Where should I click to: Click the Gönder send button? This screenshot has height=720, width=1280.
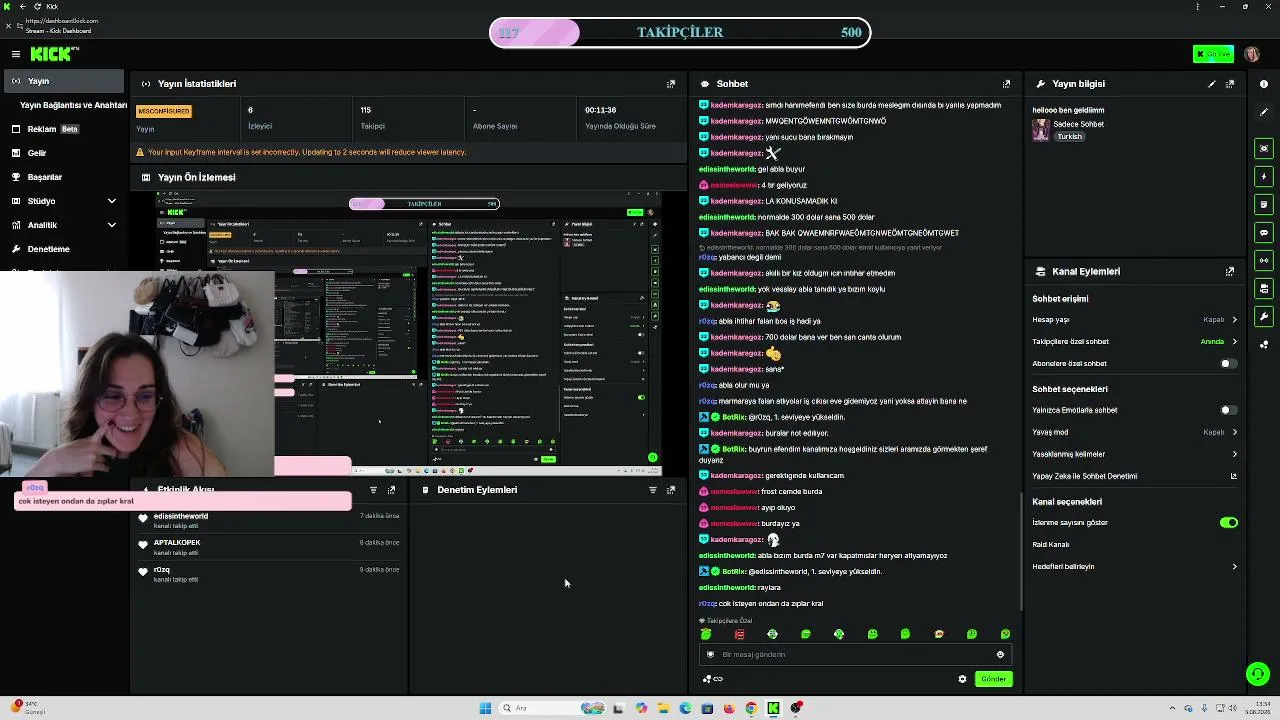pos(993,679)
